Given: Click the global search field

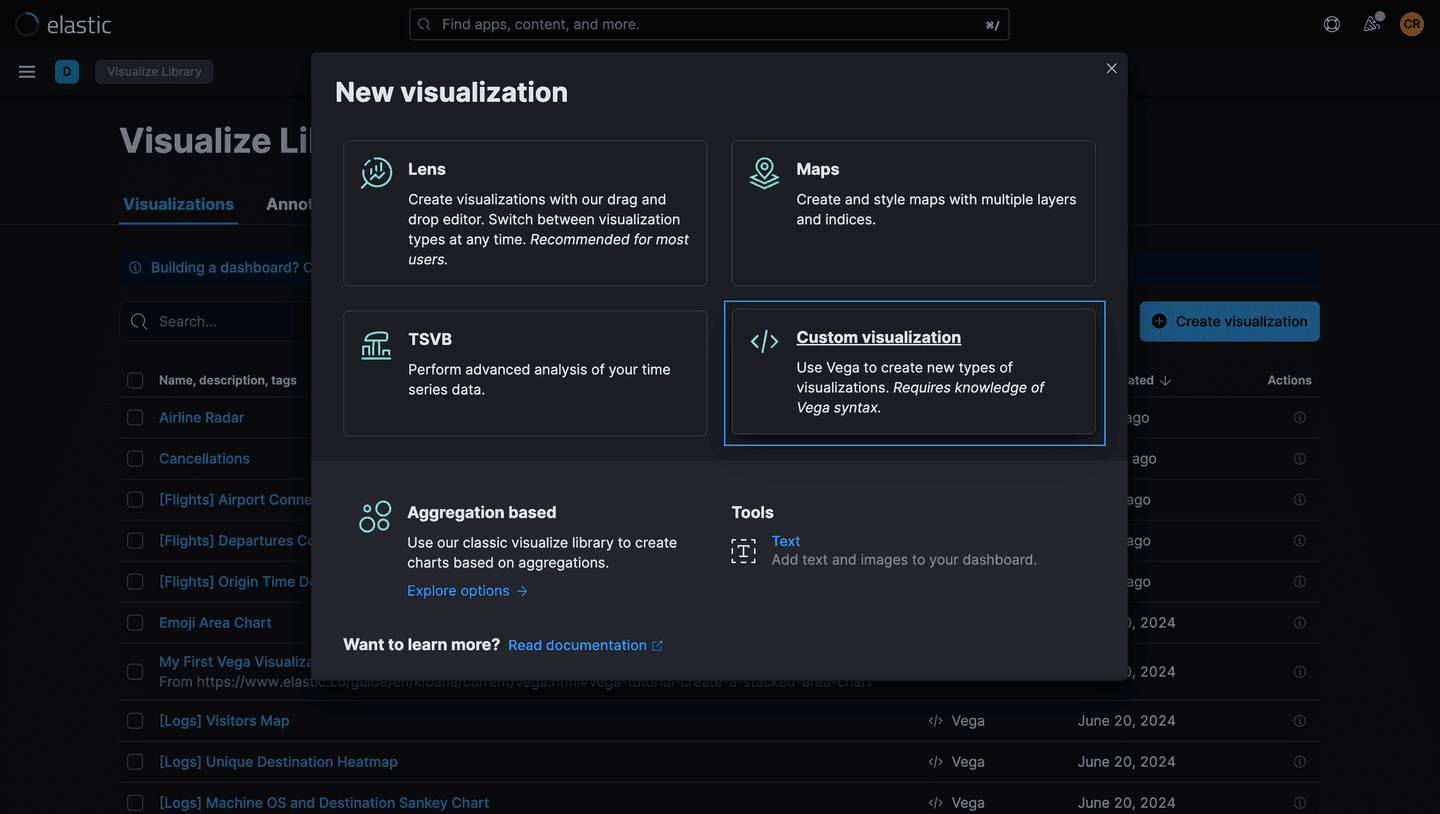Looking at the screenshot, I should 709,23.
